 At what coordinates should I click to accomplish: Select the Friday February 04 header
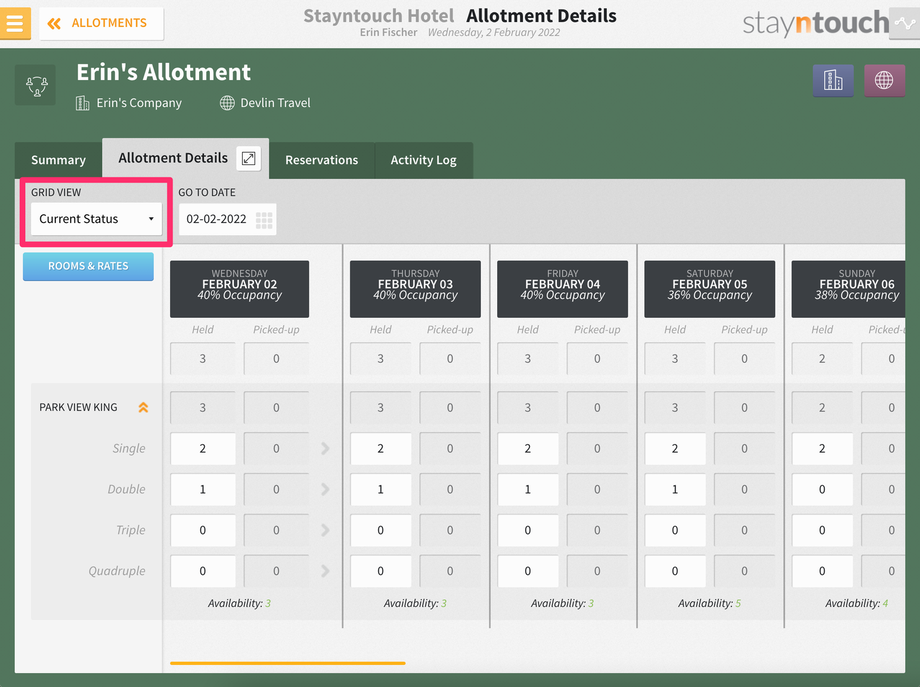(x=562, y=289)
